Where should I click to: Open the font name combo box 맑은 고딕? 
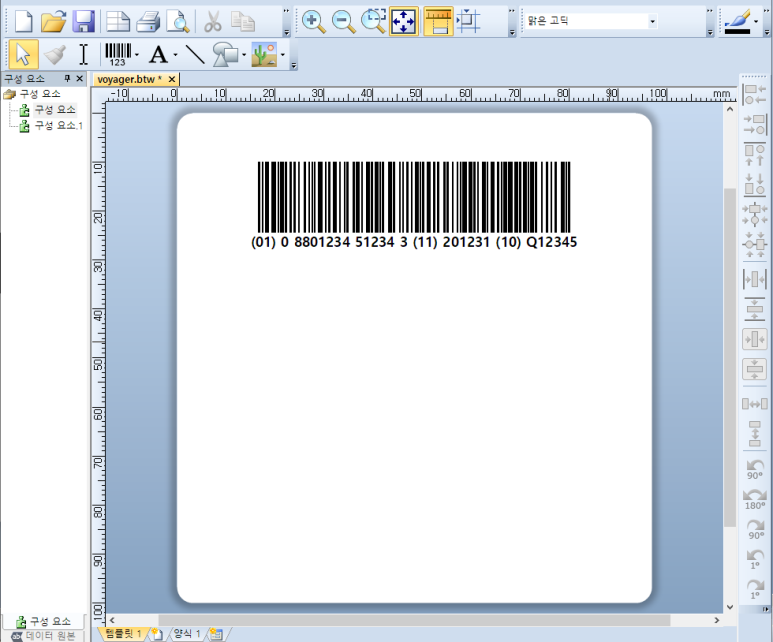(591, 21)
